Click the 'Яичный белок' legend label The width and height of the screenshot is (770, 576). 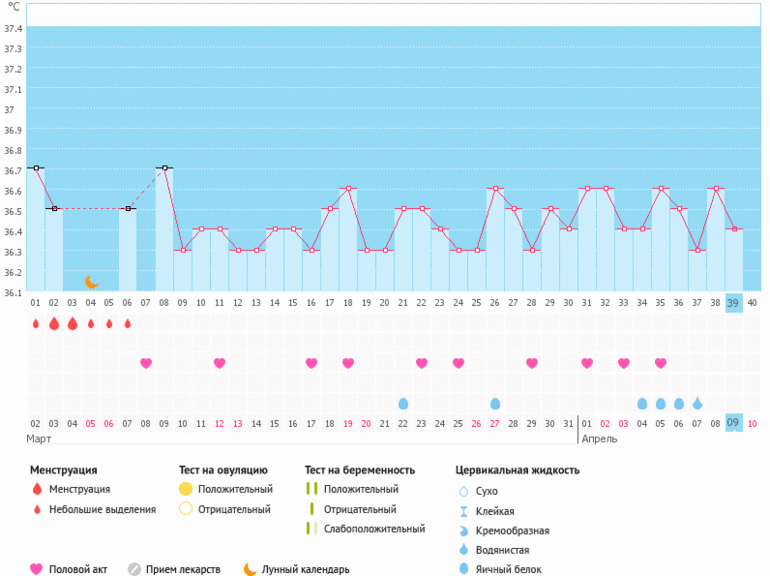[509, 569]
